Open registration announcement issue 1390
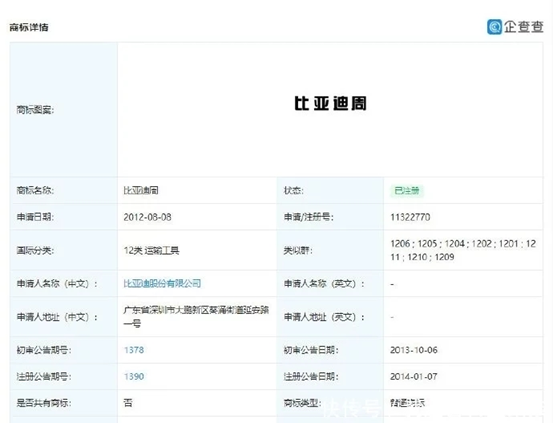Screen dimensions: 553x423 click(x=134, y=376)
